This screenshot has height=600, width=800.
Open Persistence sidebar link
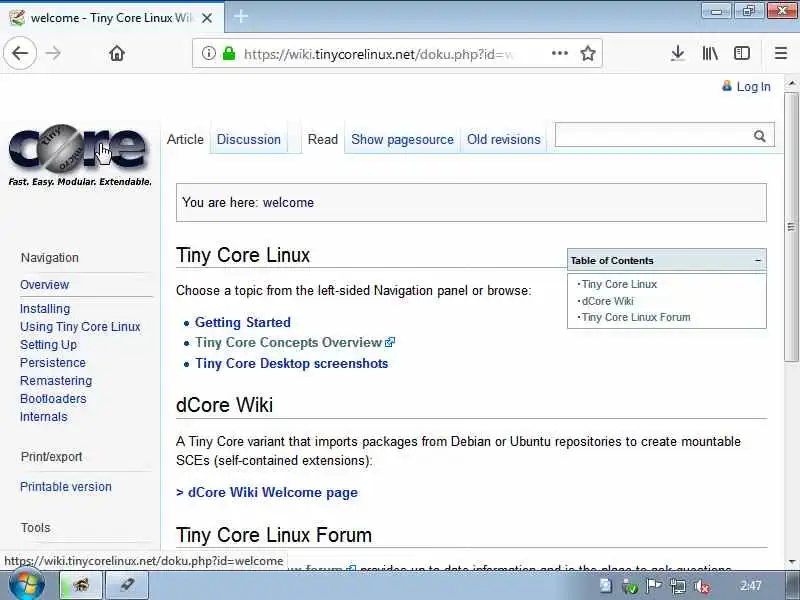[x=53, y=363]
